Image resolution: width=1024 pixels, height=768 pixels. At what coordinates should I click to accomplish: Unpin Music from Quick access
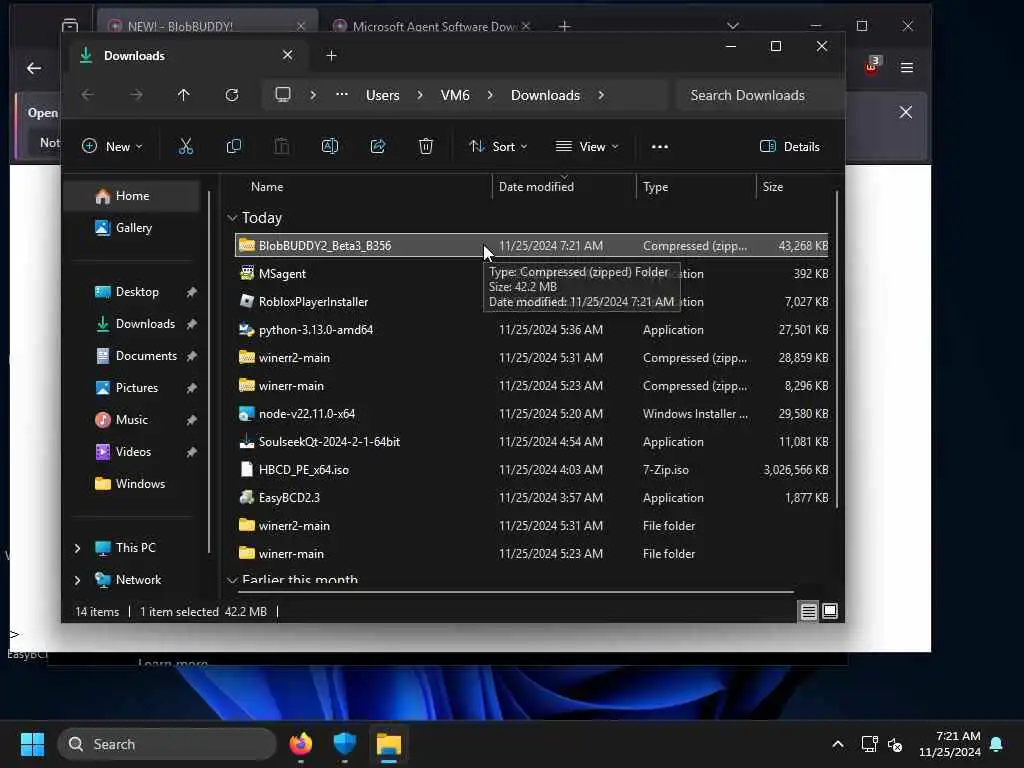(x=191, y=420)
